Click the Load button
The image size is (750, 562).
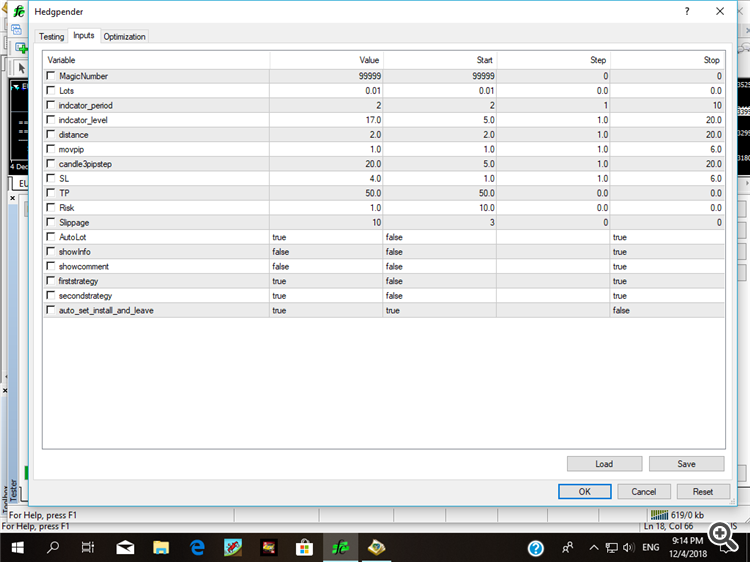point(604,463)
